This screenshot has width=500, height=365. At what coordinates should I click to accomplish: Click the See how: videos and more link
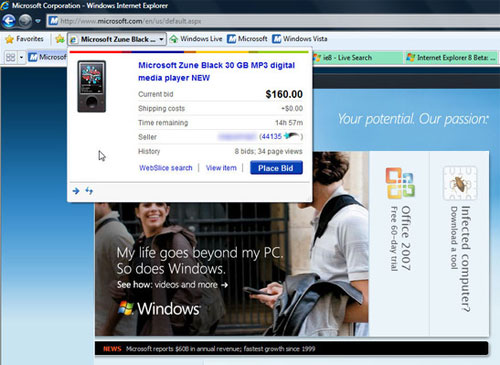tap(173, 285)
